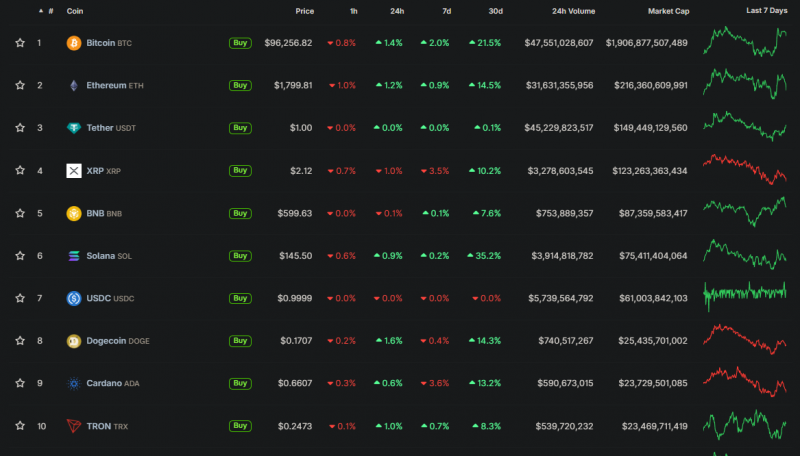This screenshot has width=800, height=456.
Task: Click the Solana logo icon
Action: (x=73, y=256)
